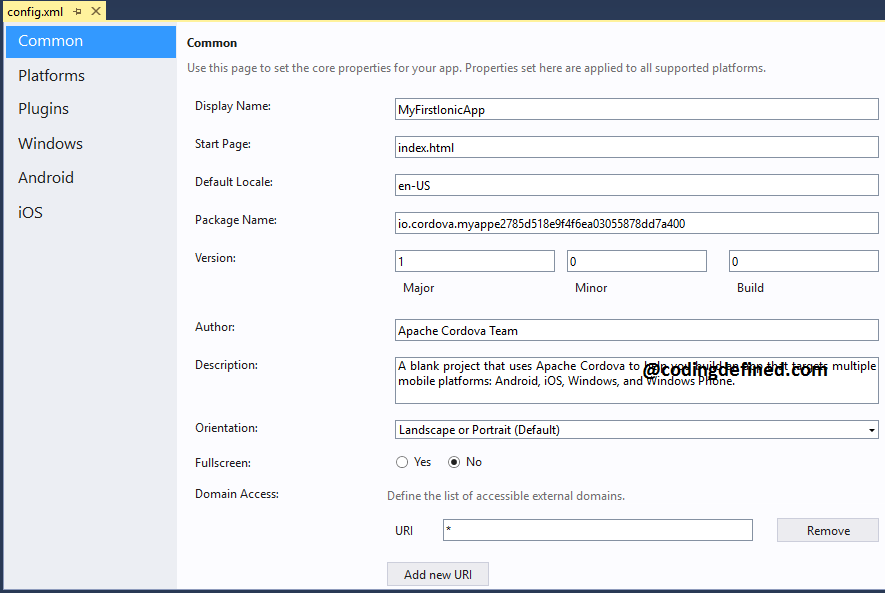Viewport: 885px width, 593px height.
Task: Expand orientation options with the dropdown arrow
Action: pos(872,429)
